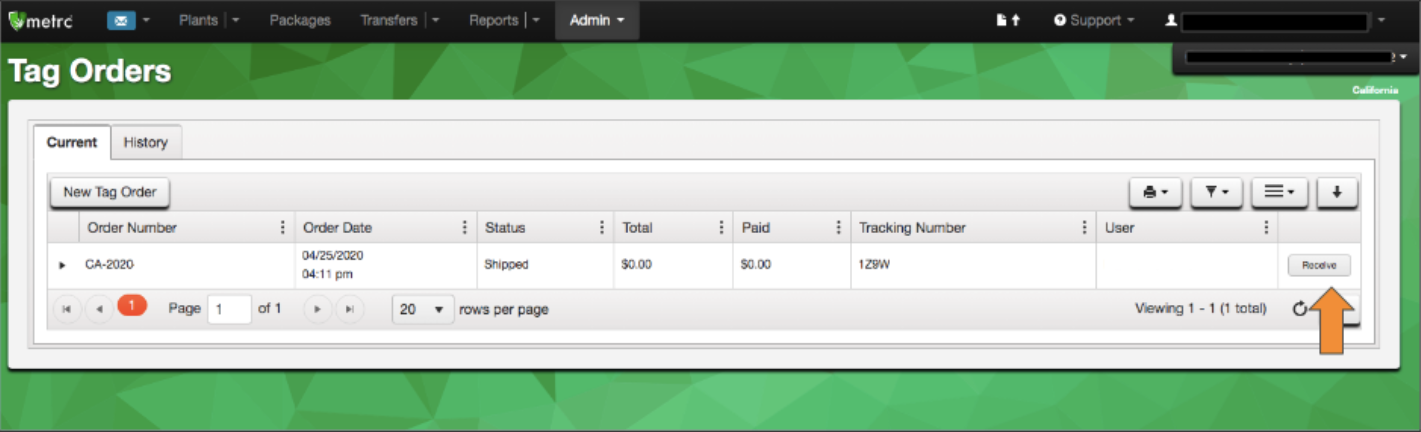The height and width of the screenshot is (432, 1421).
Task: Click the download export arrow button
Action: click(x=1337, y=192)
